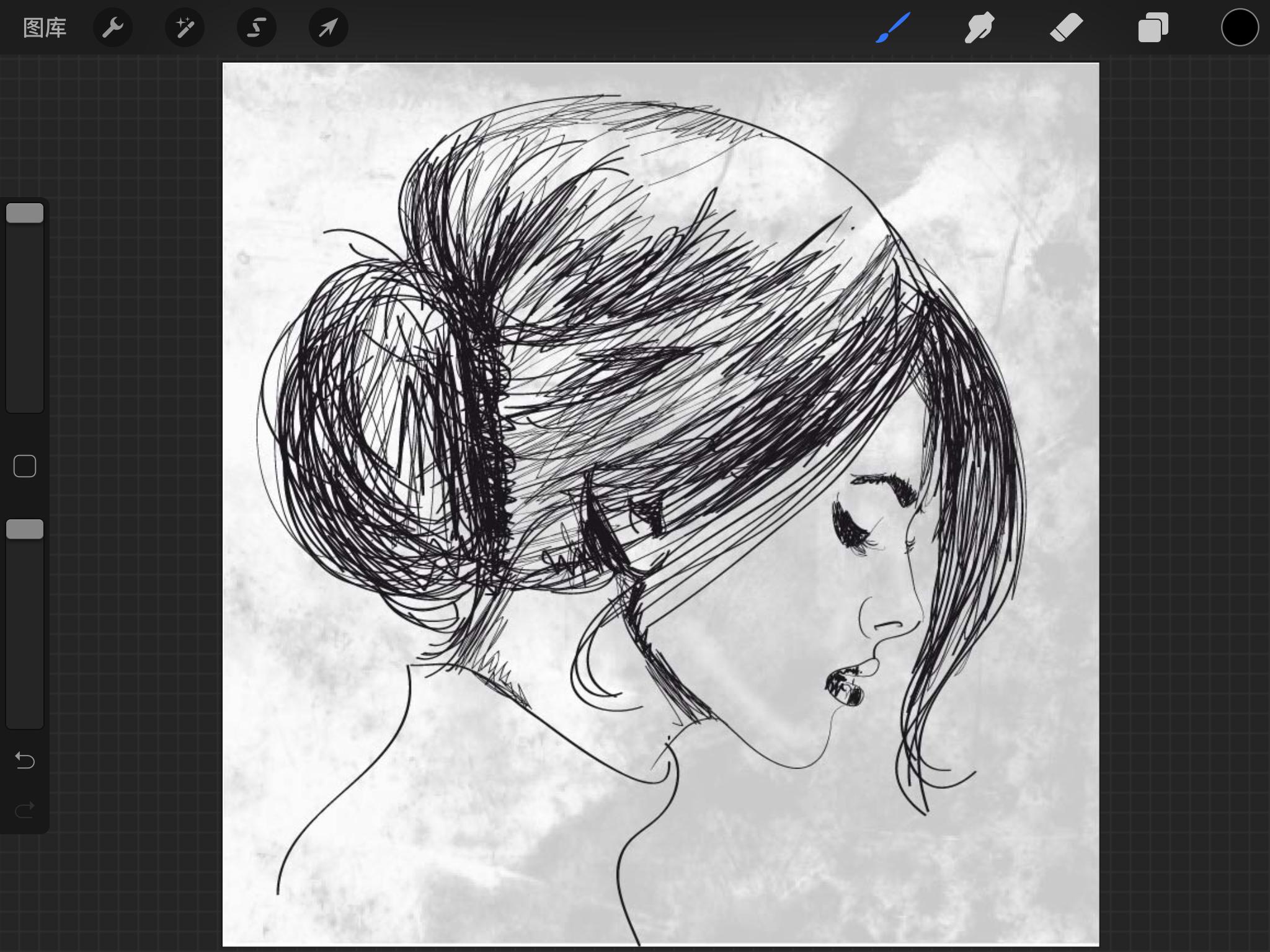This screenshot has width=1270, height=952.
Task: Activate the Selection S tool
Action: pyautogui.click(x=257, y=28)
